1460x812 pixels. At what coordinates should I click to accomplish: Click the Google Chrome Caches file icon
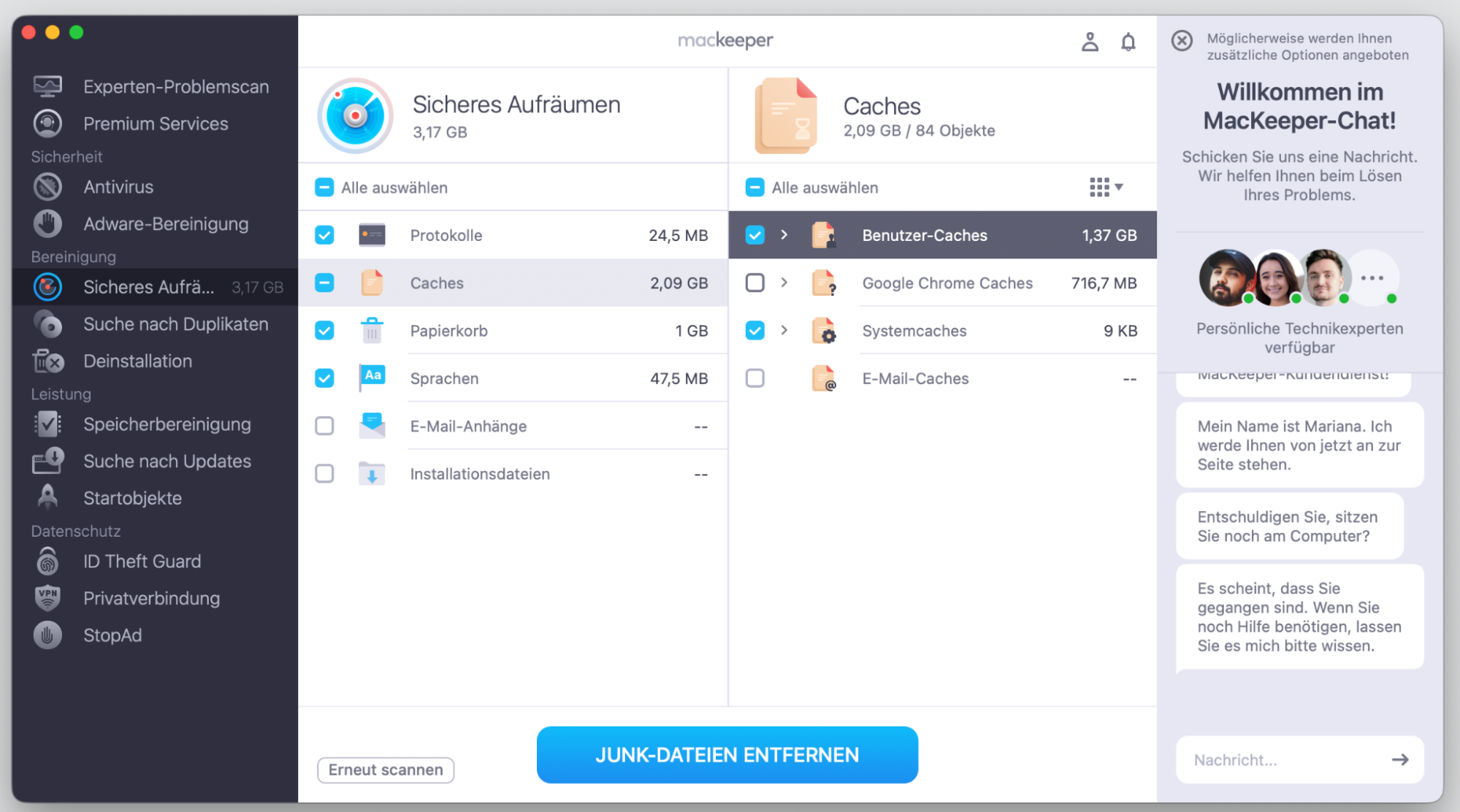(x=824, y=283)
